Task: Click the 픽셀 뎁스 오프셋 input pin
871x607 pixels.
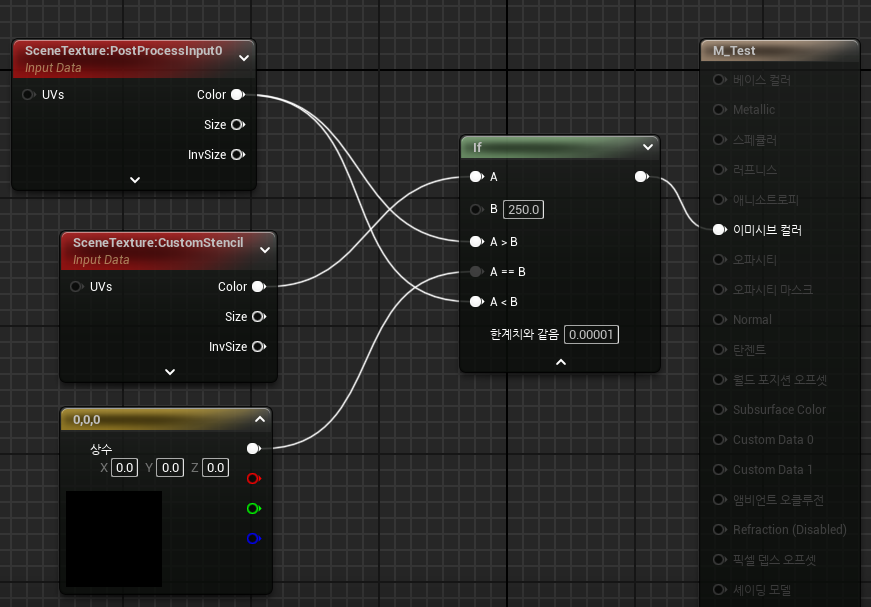Action: 720,559
